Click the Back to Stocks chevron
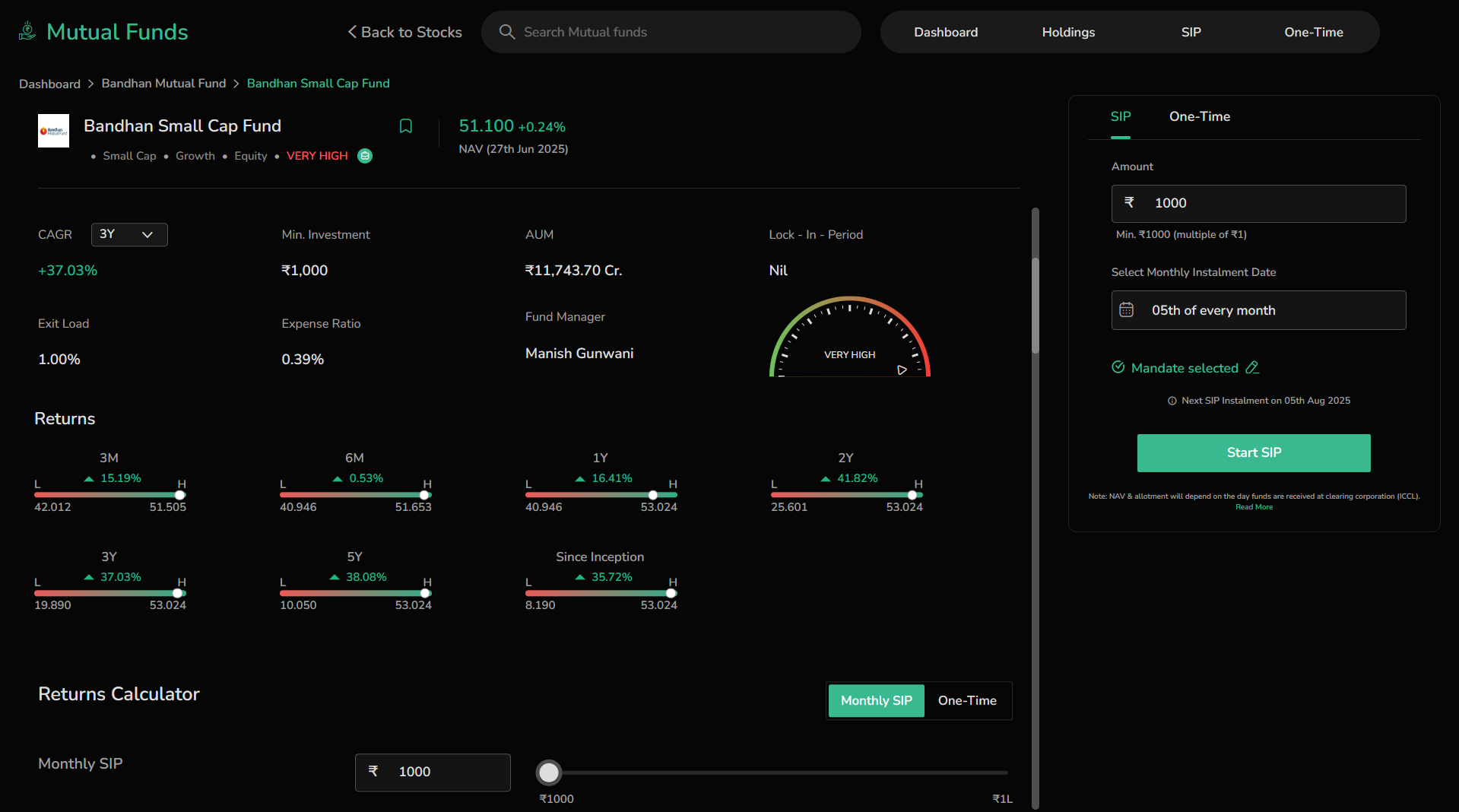The width and height of the screenshot is (1459, 812). click(352, 32)
